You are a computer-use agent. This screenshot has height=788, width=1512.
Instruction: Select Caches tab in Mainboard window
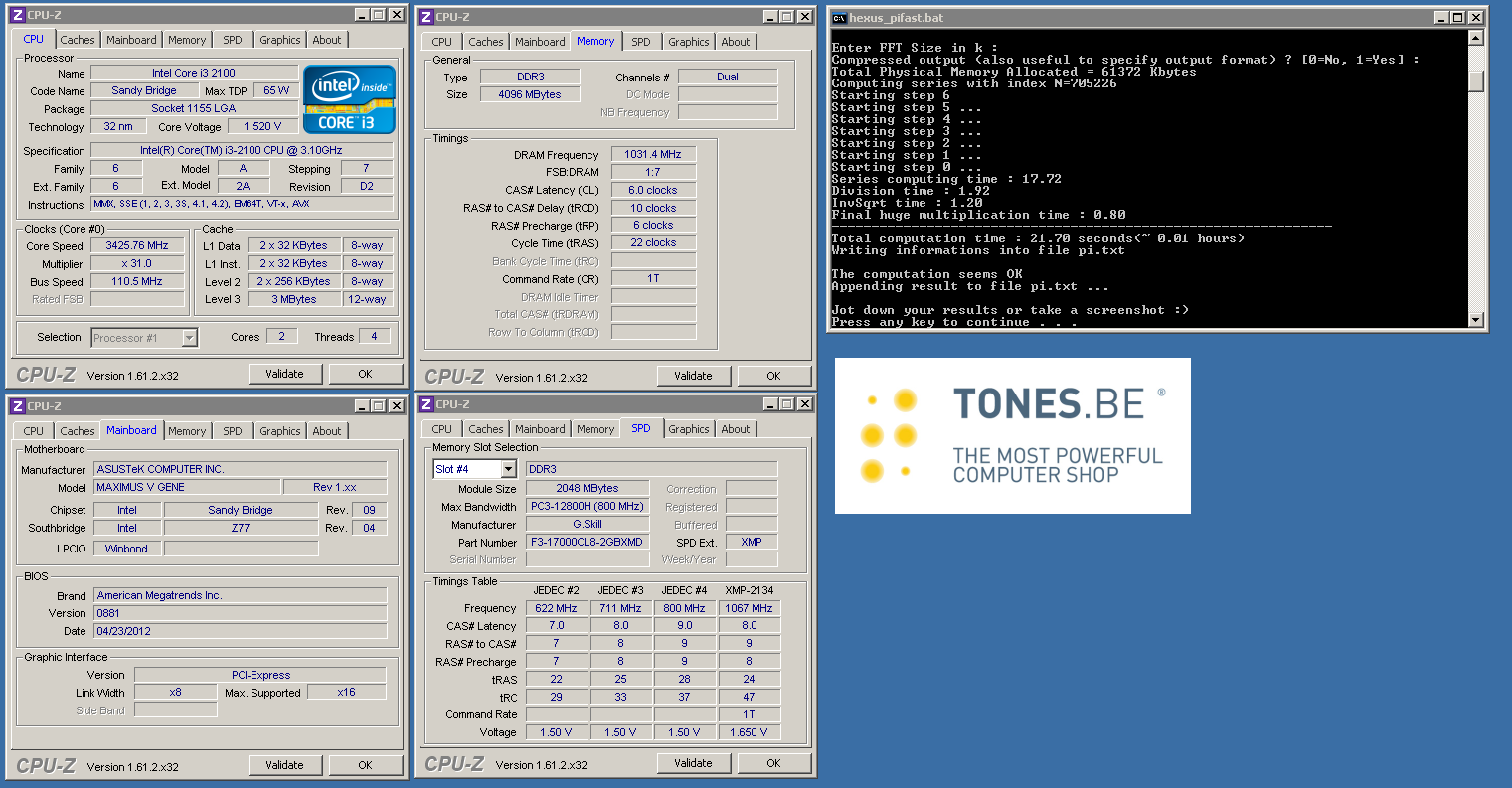coord(78,431)
